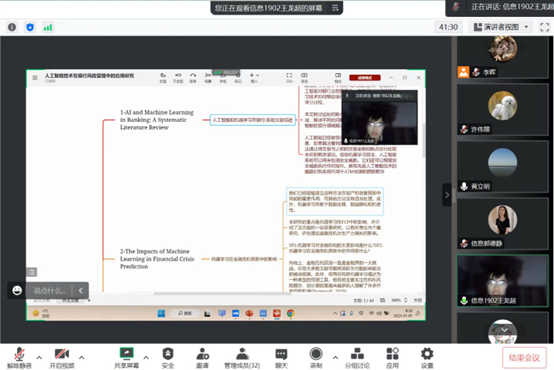
Task: Turn on camera with 开启视频
Action: [x=62, y=358]
